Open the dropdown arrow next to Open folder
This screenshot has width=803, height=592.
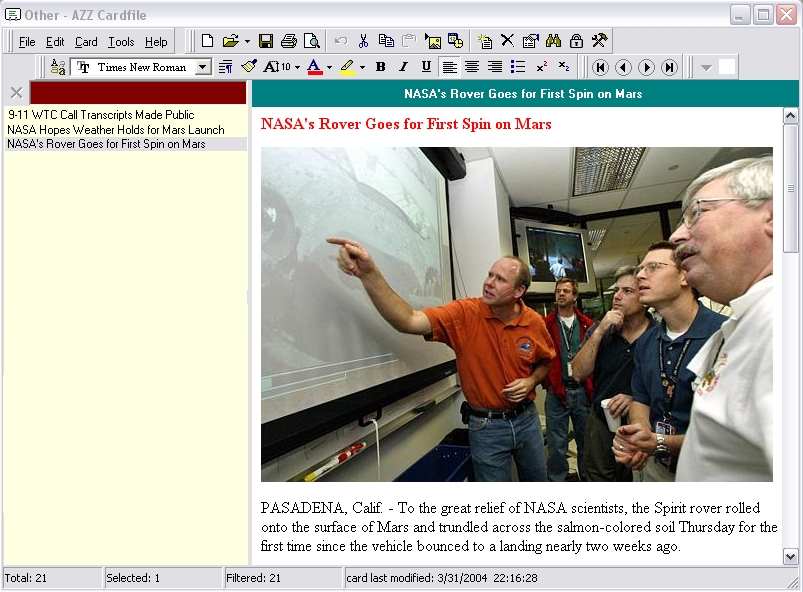pos(246,41)
